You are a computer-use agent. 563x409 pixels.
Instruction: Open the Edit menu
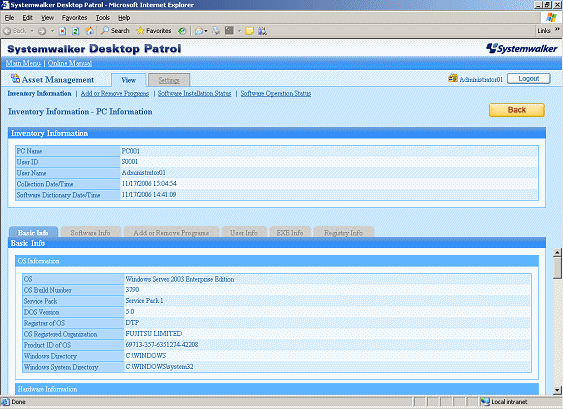[x=28, y=18]
